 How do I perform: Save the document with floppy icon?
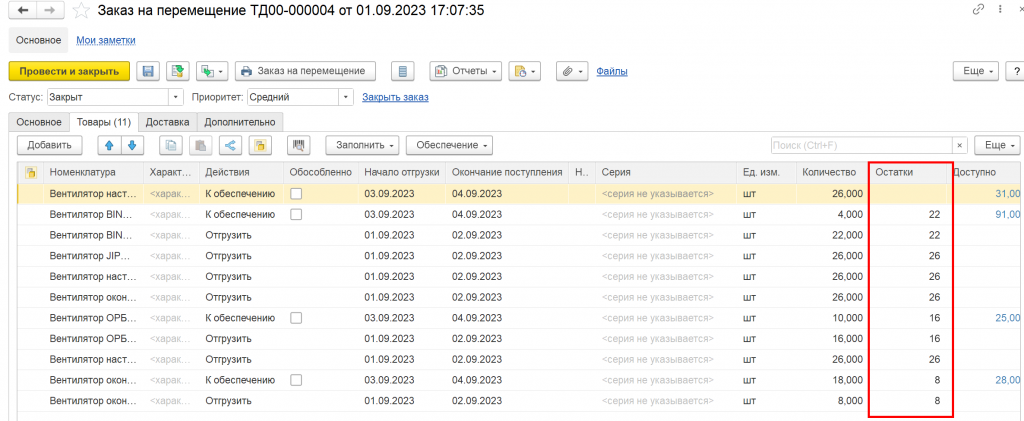pyautogui.click(x=148, y=71)
